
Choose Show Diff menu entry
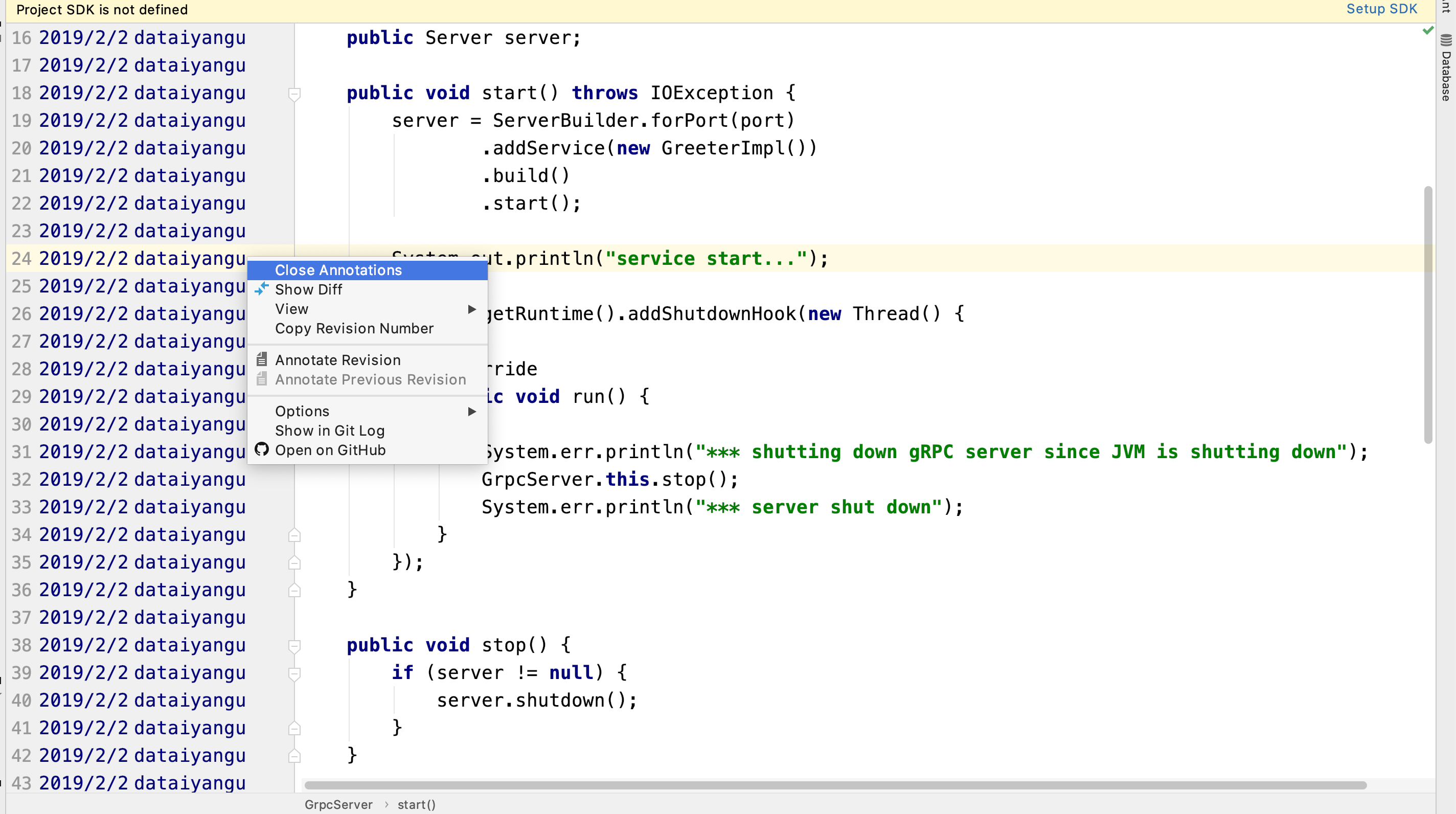coord(368,289)
